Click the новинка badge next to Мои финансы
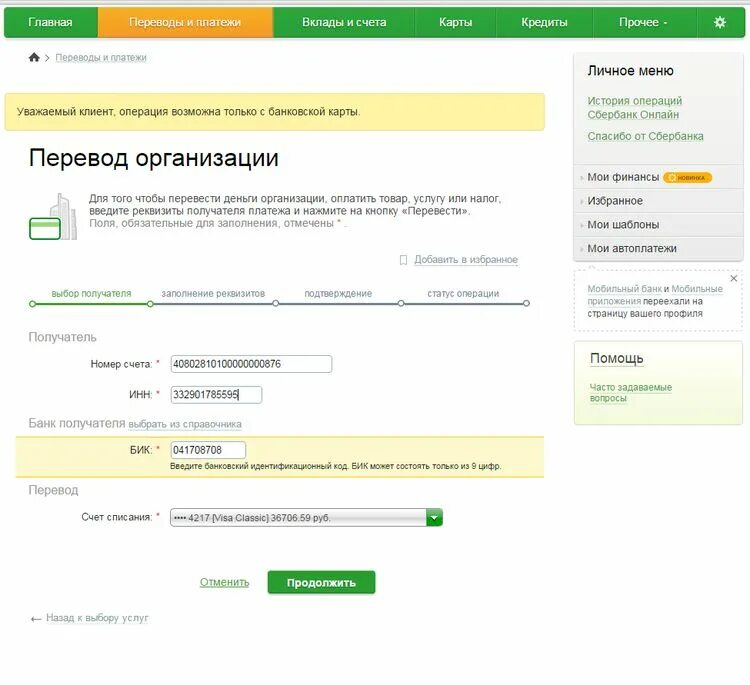This screenshot has width=750, height=685. coord(688,177)
